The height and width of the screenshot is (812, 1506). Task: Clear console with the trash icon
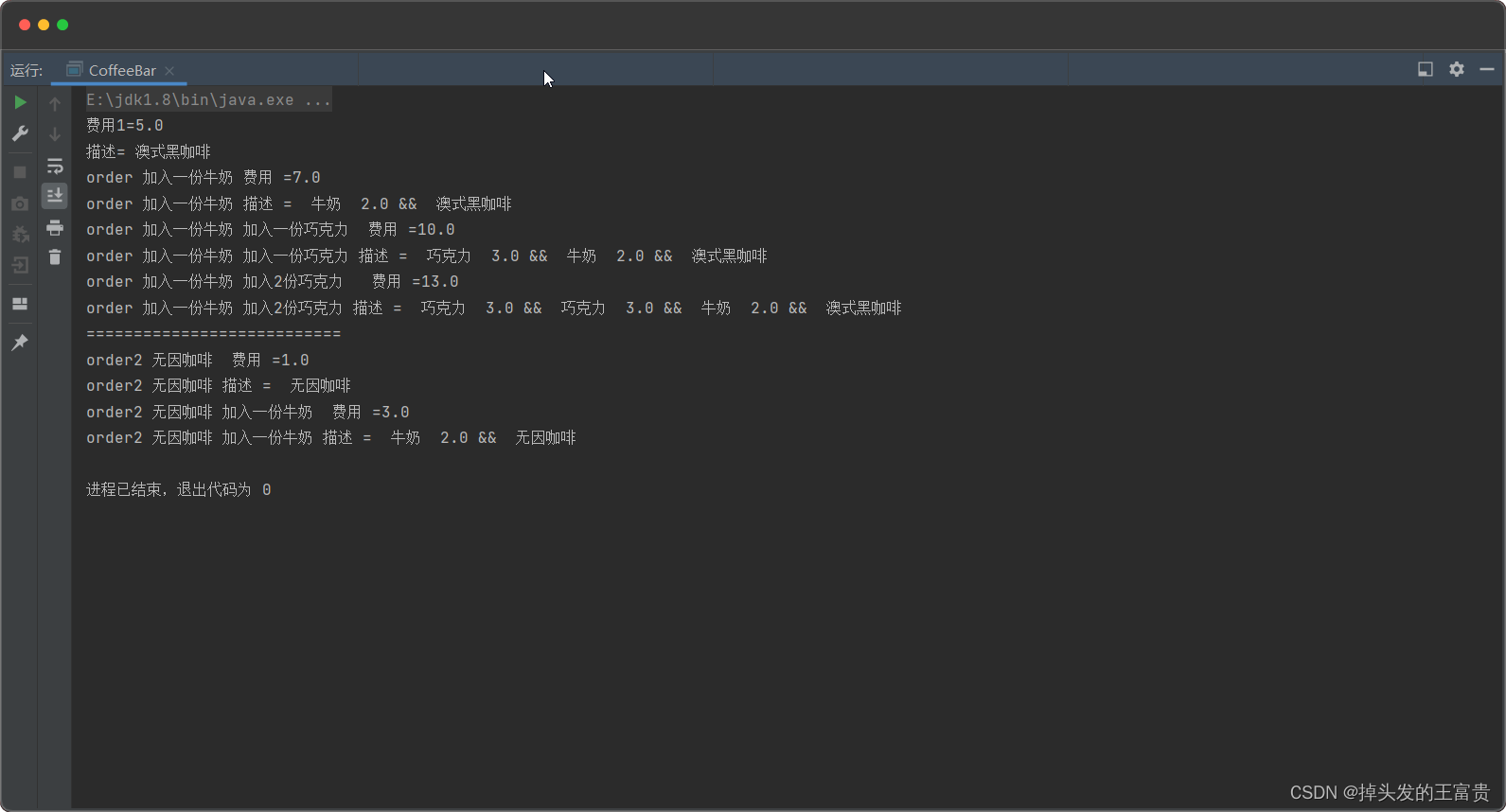(x=55, y=257)
